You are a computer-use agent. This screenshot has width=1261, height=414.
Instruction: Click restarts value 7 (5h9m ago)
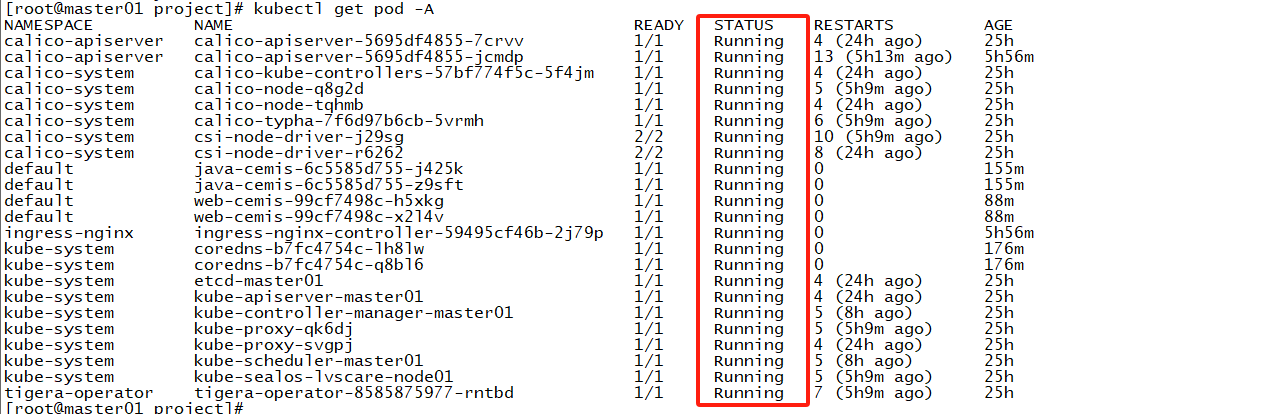pos(874,393)
